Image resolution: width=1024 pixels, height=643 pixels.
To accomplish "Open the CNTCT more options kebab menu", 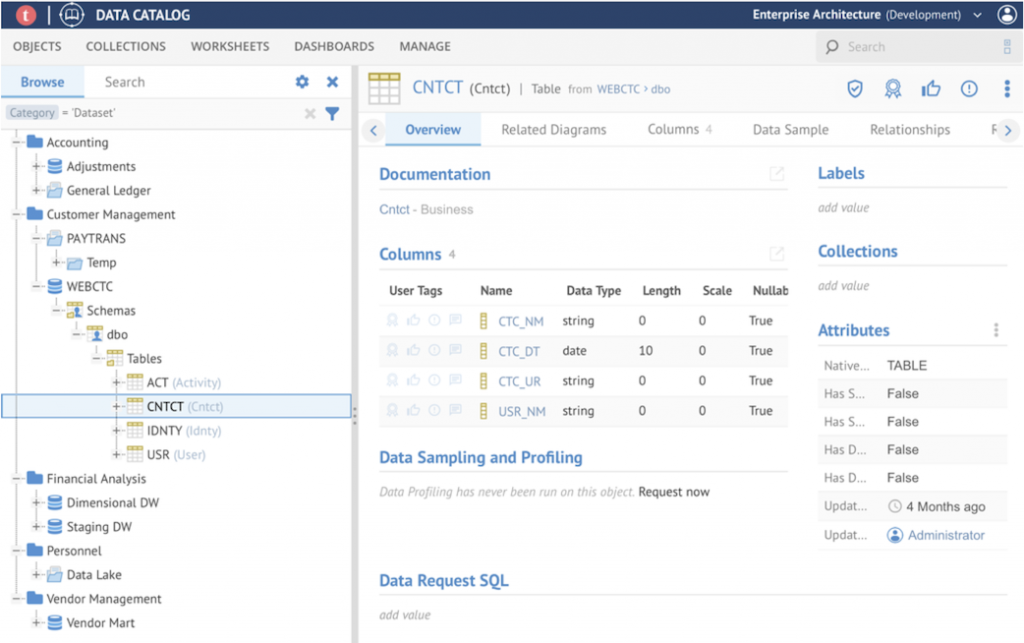I will click(x=1007, y=89).
